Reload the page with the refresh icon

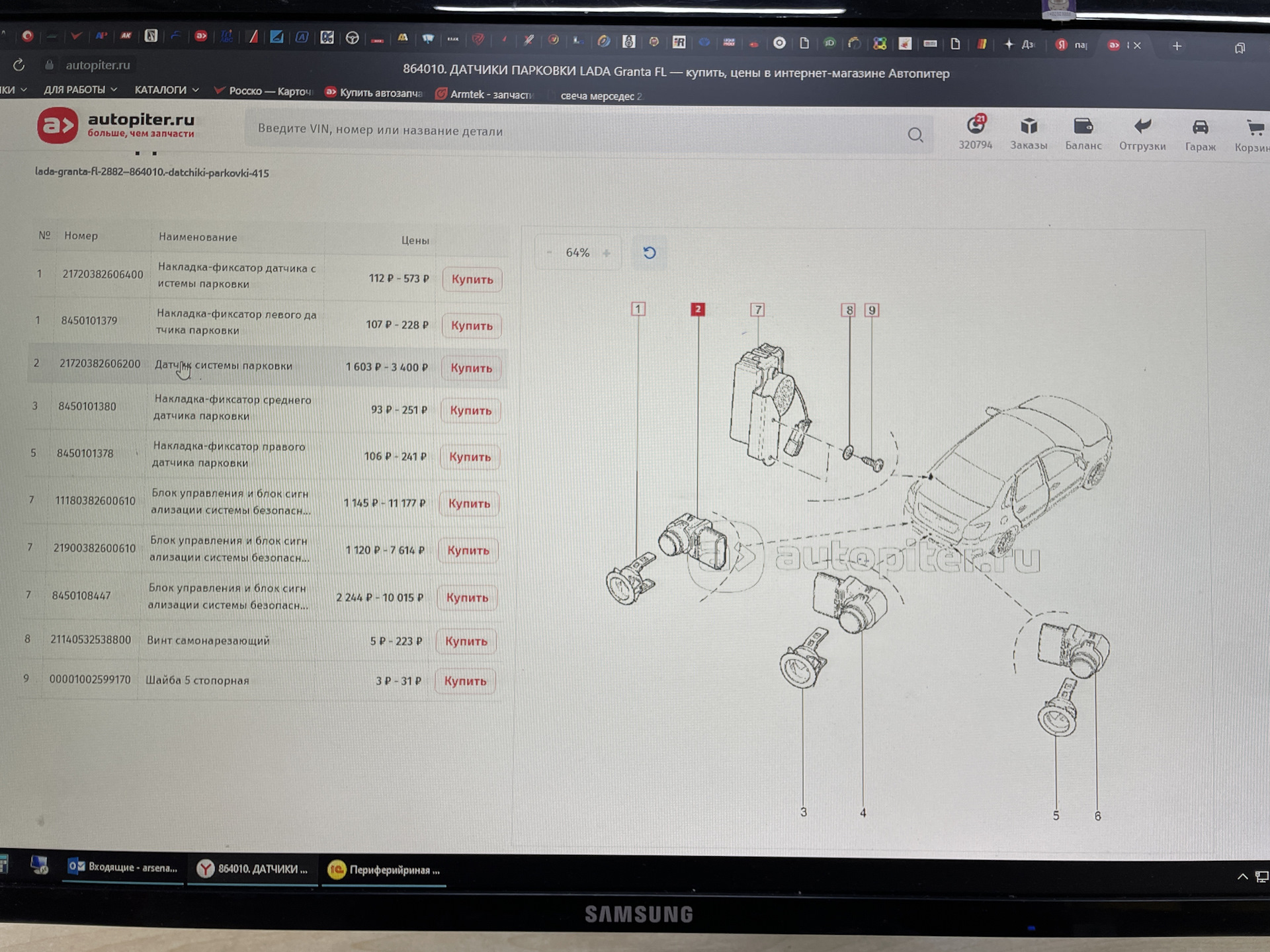19,65
